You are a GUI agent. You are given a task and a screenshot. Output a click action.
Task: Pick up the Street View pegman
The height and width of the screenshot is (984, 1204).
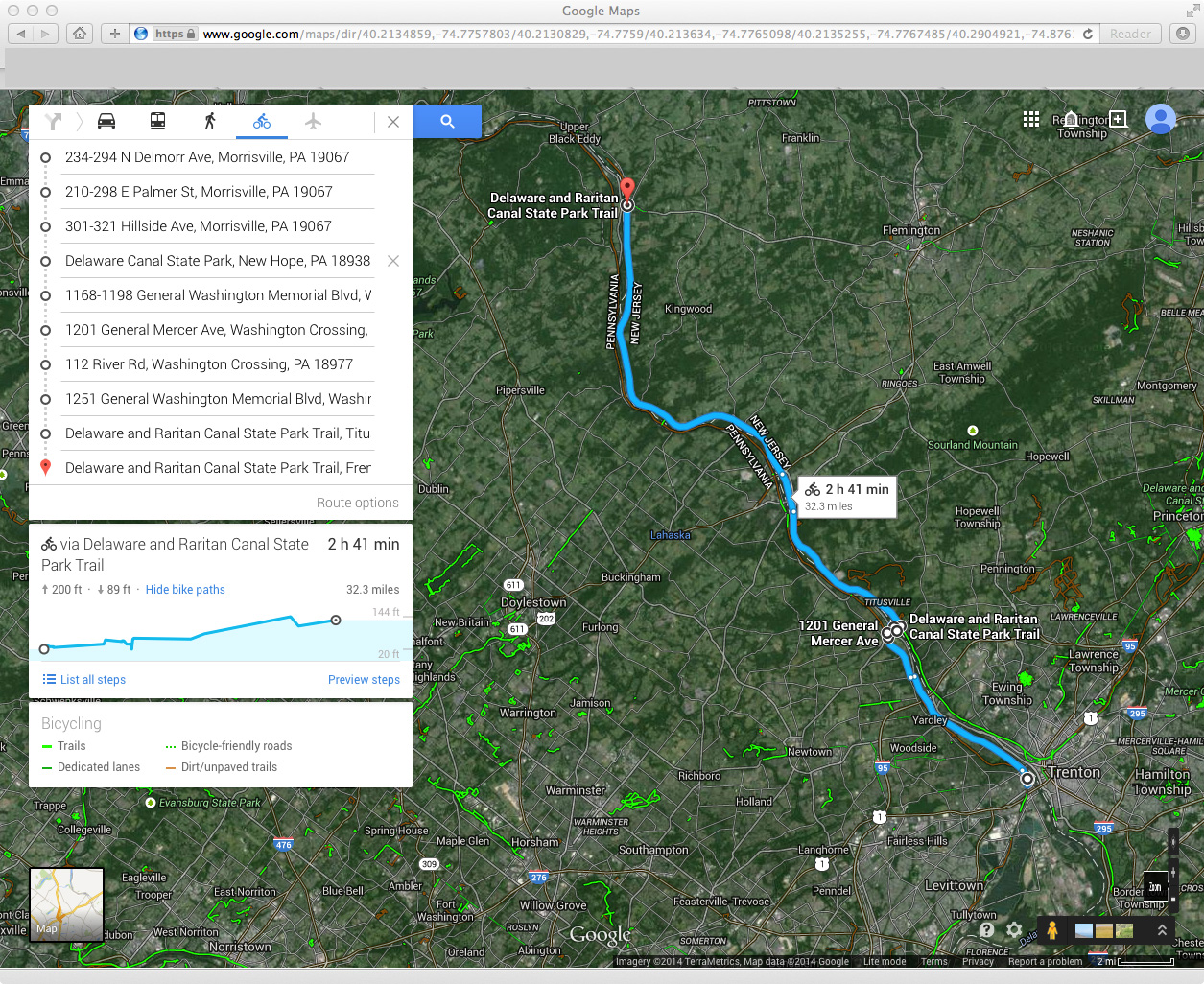click(1052, 930)
